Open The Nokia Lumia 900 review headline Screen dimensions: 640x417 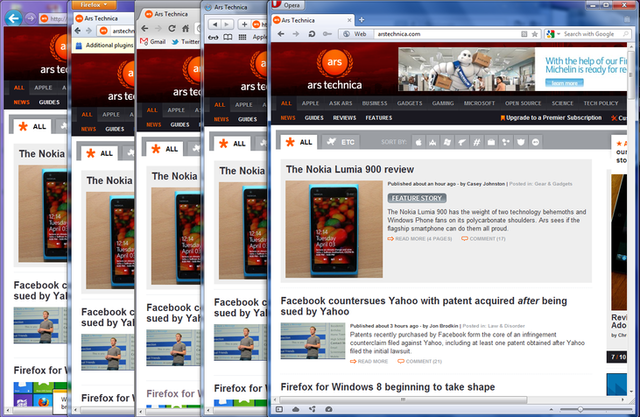click(x=350, y=169)
